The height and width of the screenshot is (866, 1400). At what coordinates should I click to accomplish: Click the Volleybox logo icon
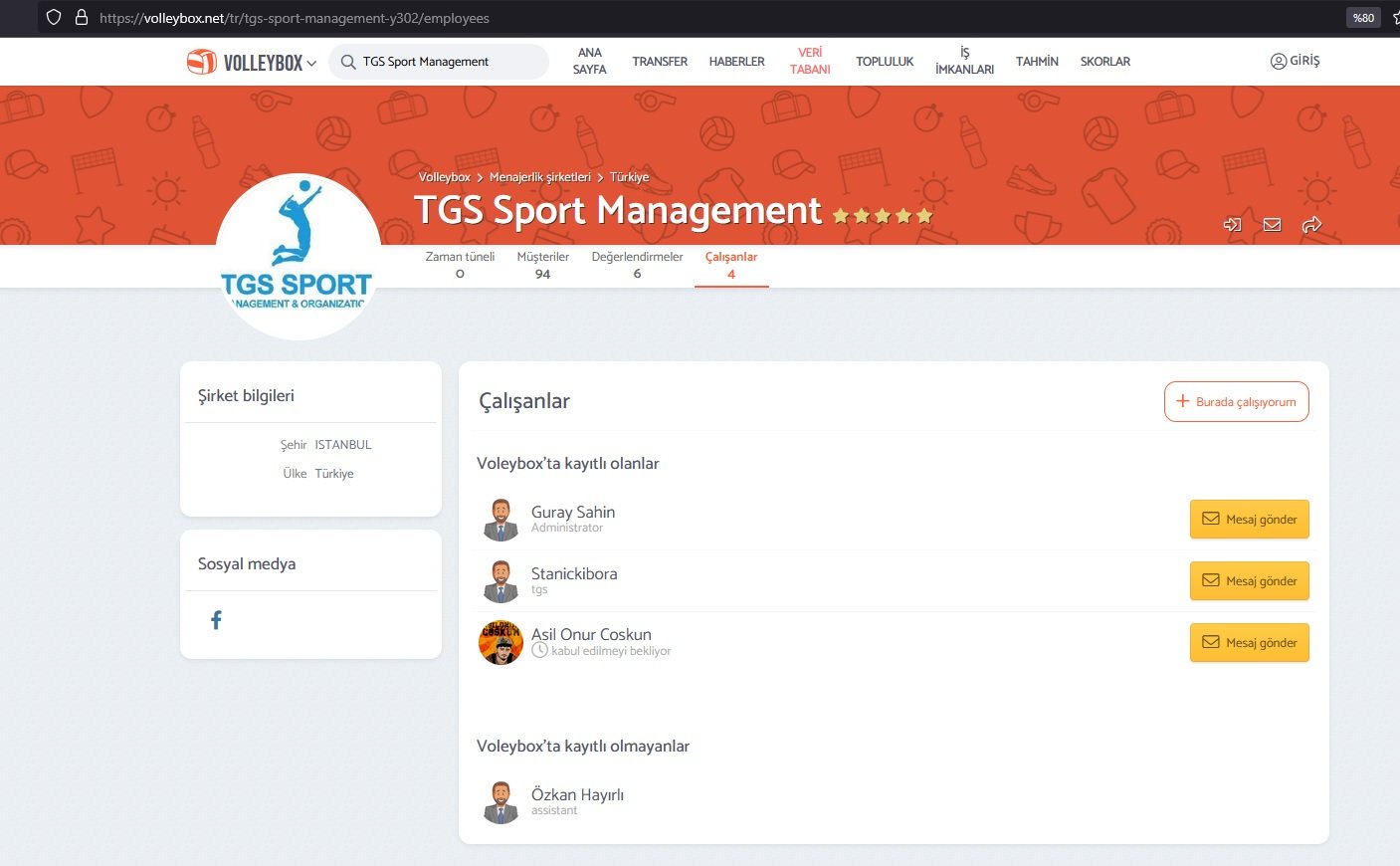point(201,62)
